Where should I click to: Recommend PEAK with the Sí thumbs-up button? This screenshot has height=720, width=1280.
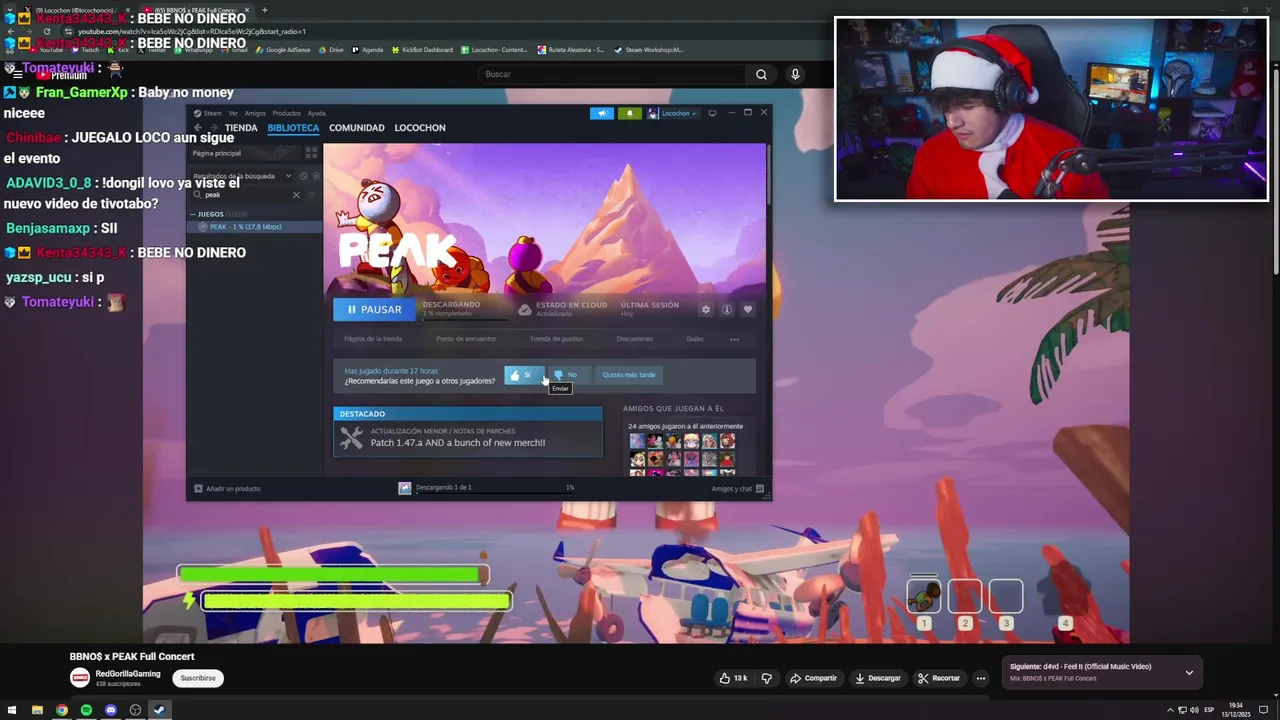coord(524,375)
